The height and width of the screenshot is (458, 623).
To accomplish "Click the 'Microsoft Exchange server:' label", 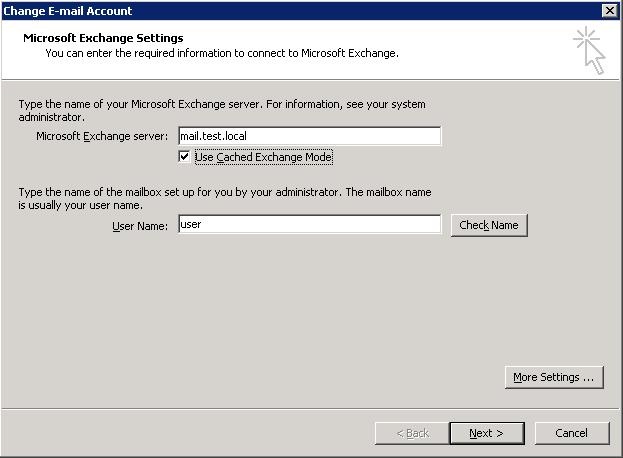I will click(102, 136).
